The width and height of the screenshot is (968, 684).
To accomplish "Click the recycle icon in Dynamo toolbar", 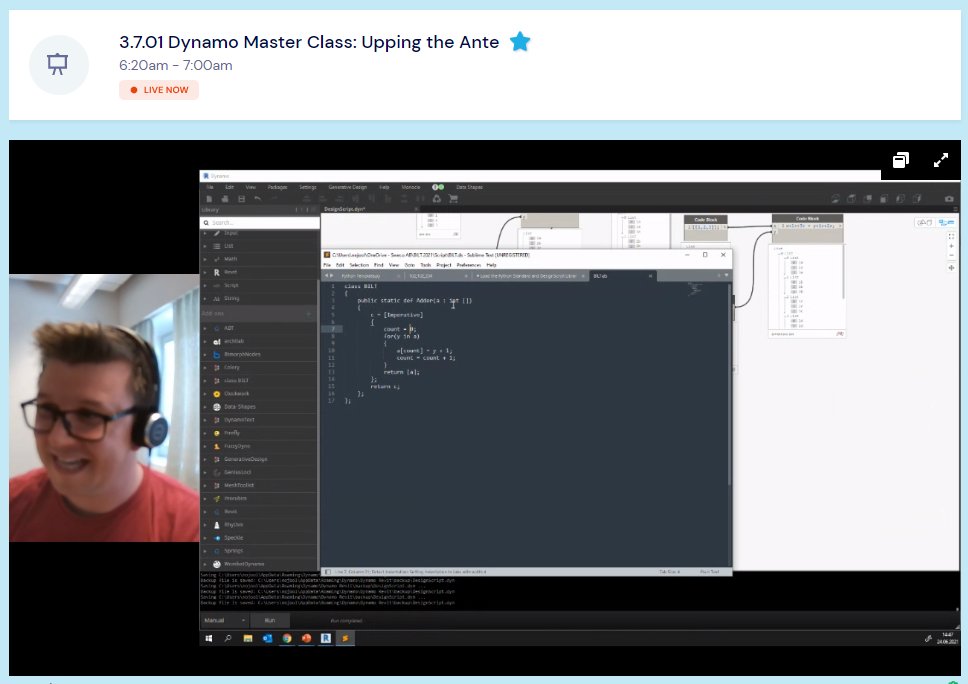I will click(436, 199).
